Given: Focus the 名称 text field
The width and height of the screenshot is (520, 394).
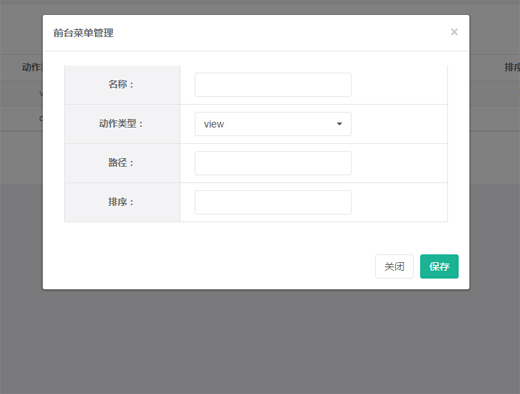Looking at the screenshot, I should [x=273, y=85].
